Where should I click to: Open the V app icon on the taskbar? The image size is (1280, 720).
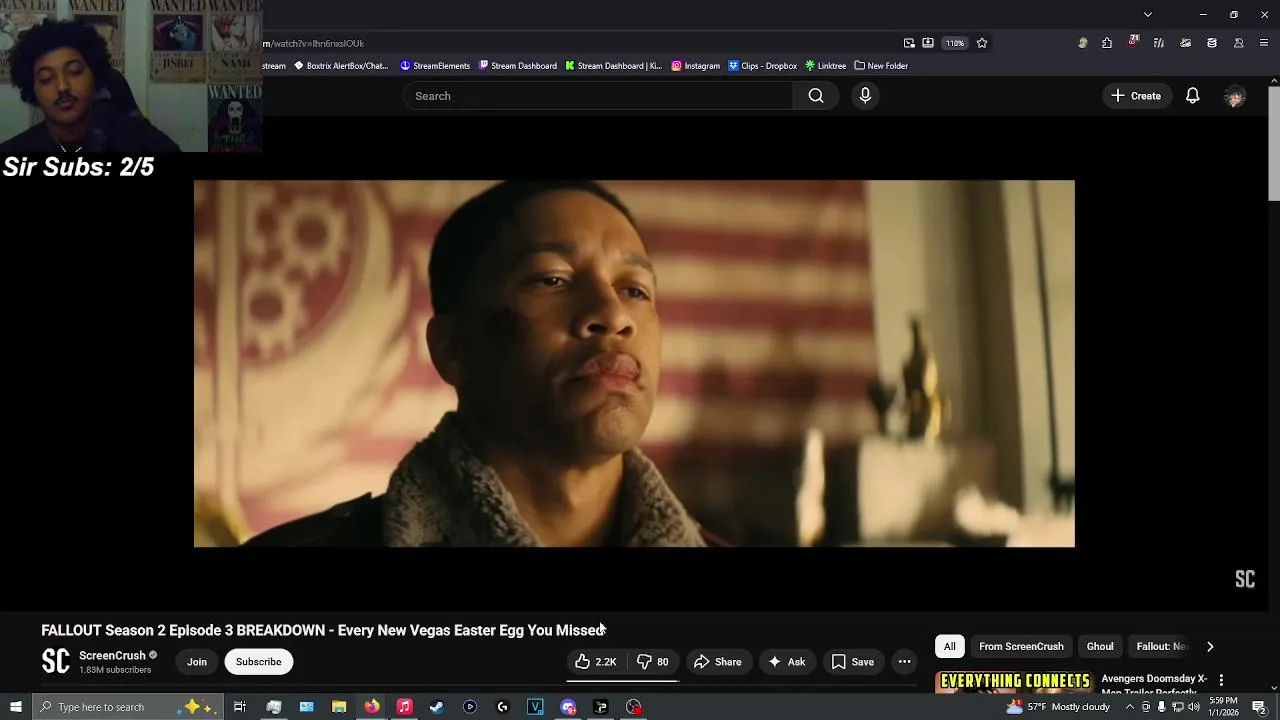click(535, 707)
